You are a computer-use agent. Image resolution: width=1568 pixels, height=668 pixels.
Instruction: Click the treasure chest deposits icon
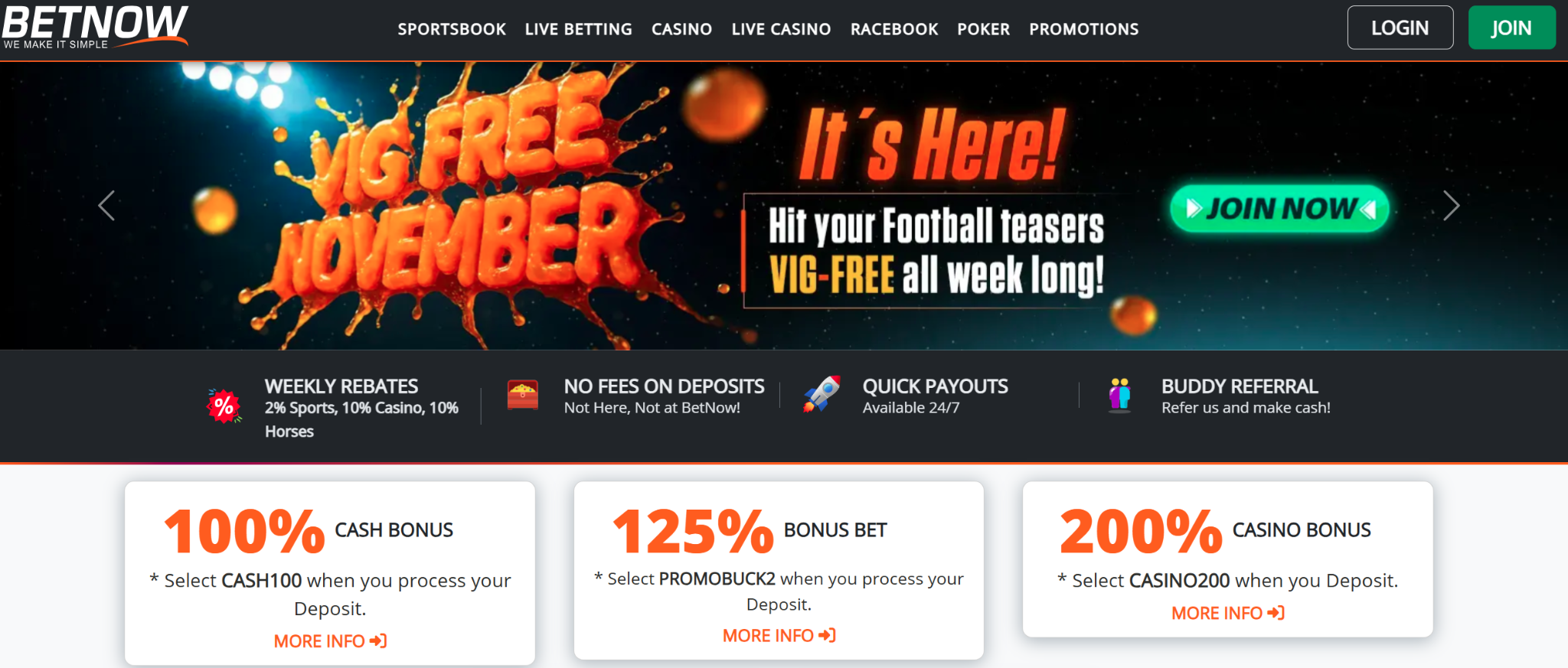click(523, 394)
